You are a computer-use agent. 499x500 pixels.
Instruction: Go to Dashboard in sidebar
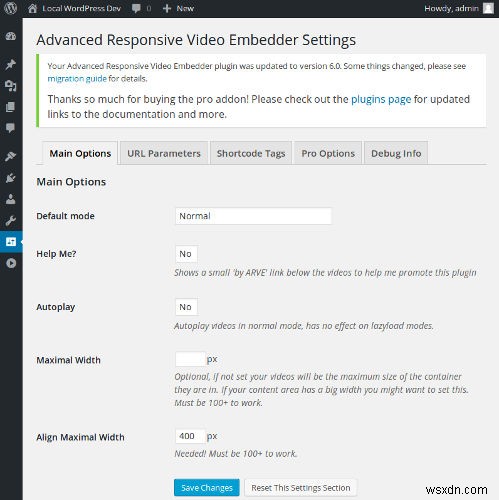(11, 36)
